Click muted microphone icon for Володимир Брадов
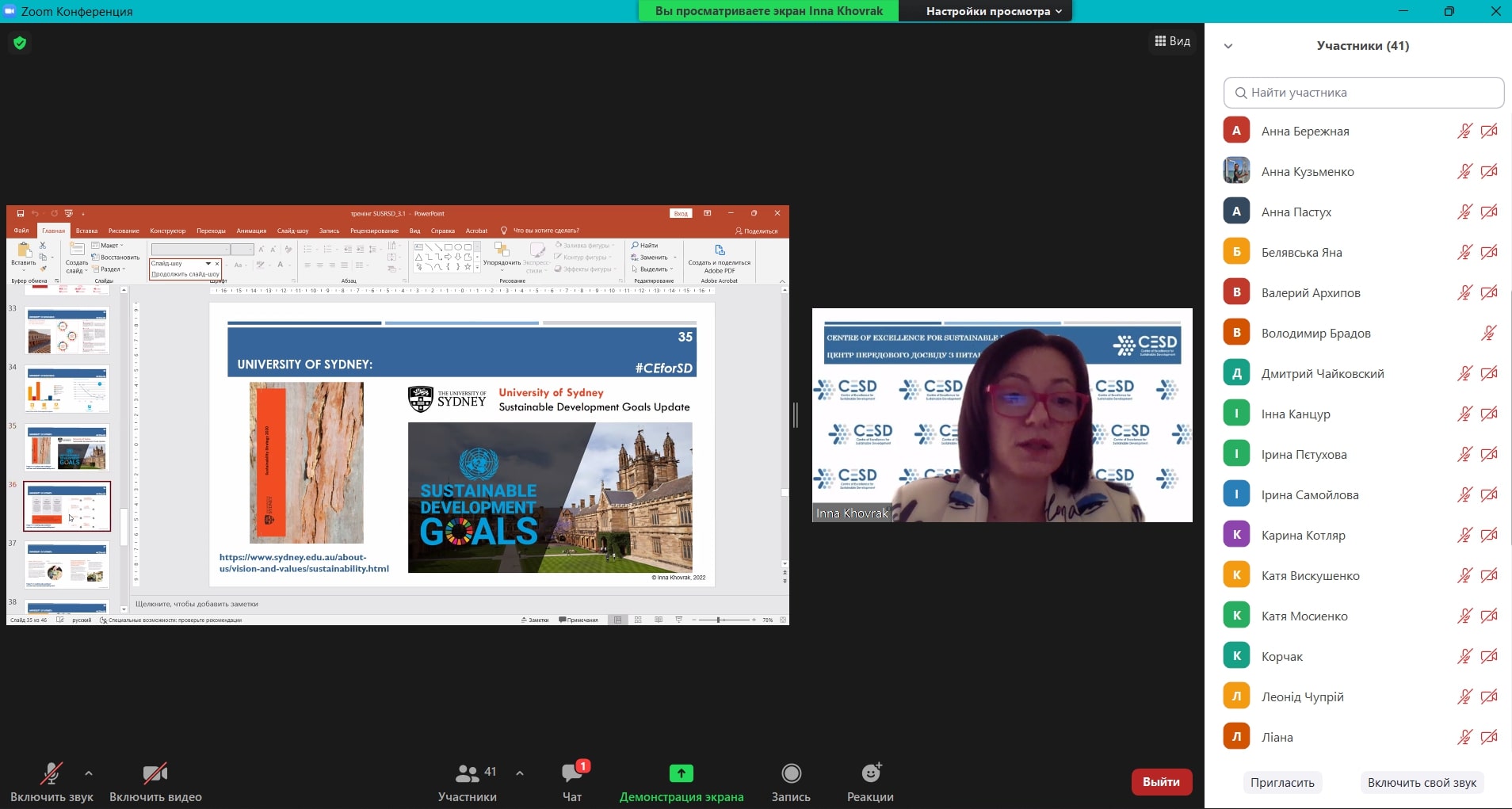 pyautogui.click(x=1489, y=333)
